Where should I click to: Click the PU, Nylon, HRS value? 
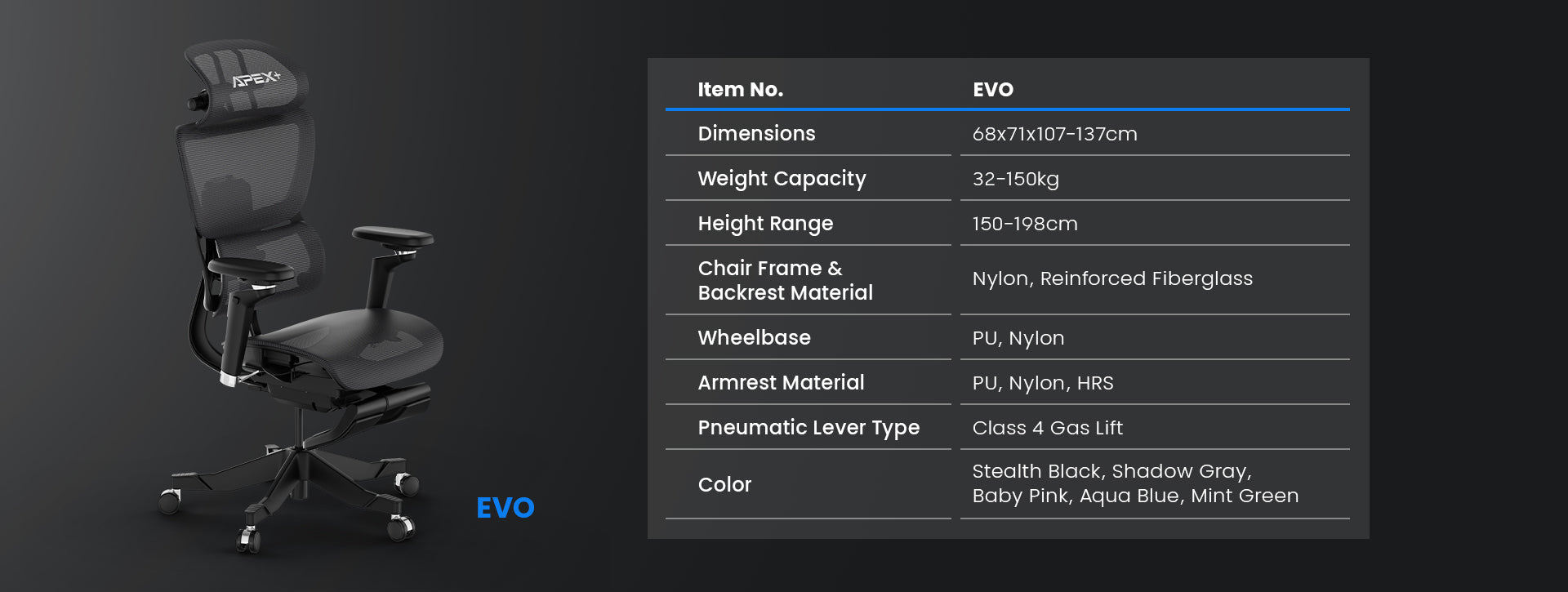tap(1042, 383)
